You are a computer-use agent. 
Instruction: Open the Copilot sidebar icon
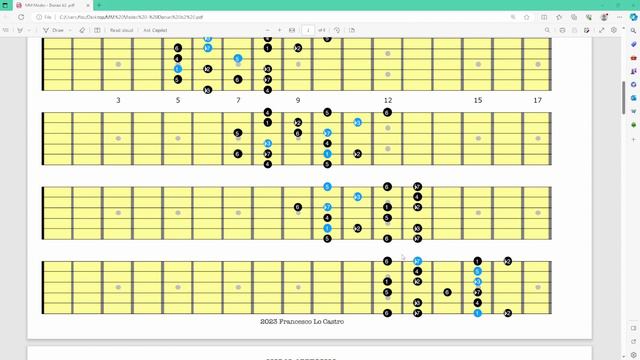coord(633,17)
